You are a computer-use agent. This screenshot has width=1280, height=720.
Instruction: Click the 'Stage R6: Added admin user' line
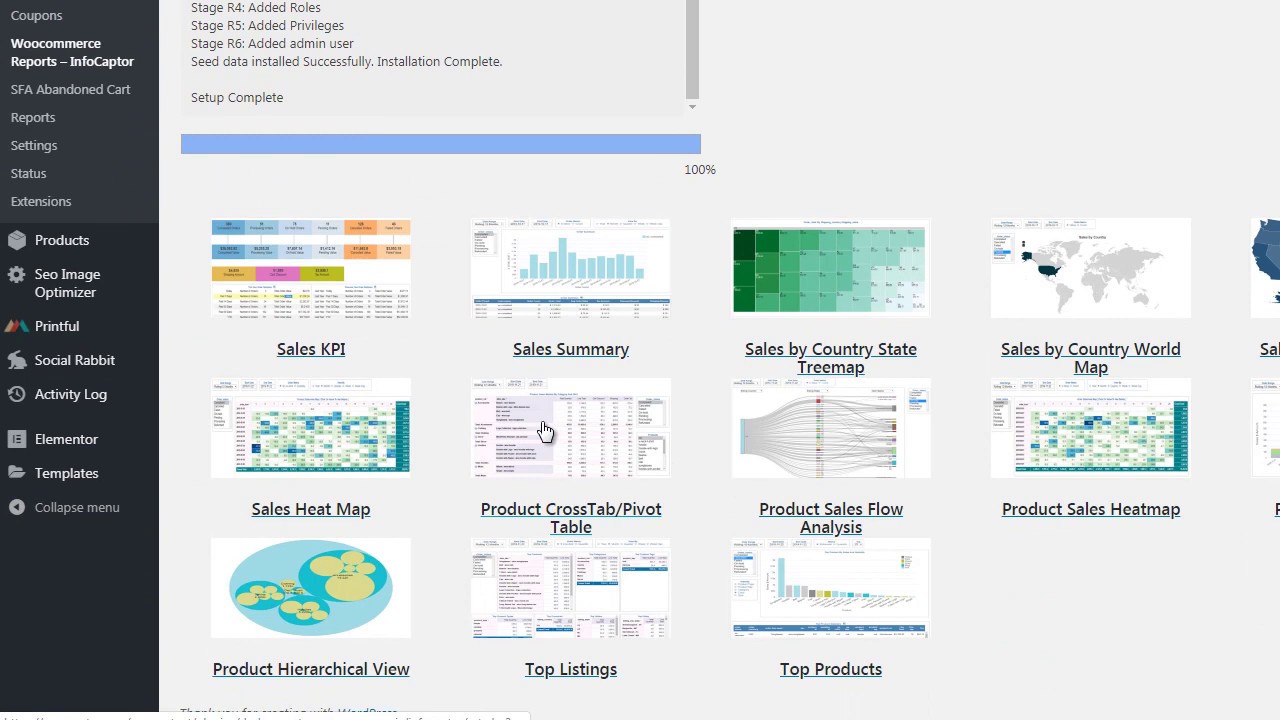pyautogui.click(x=272, y=43)
